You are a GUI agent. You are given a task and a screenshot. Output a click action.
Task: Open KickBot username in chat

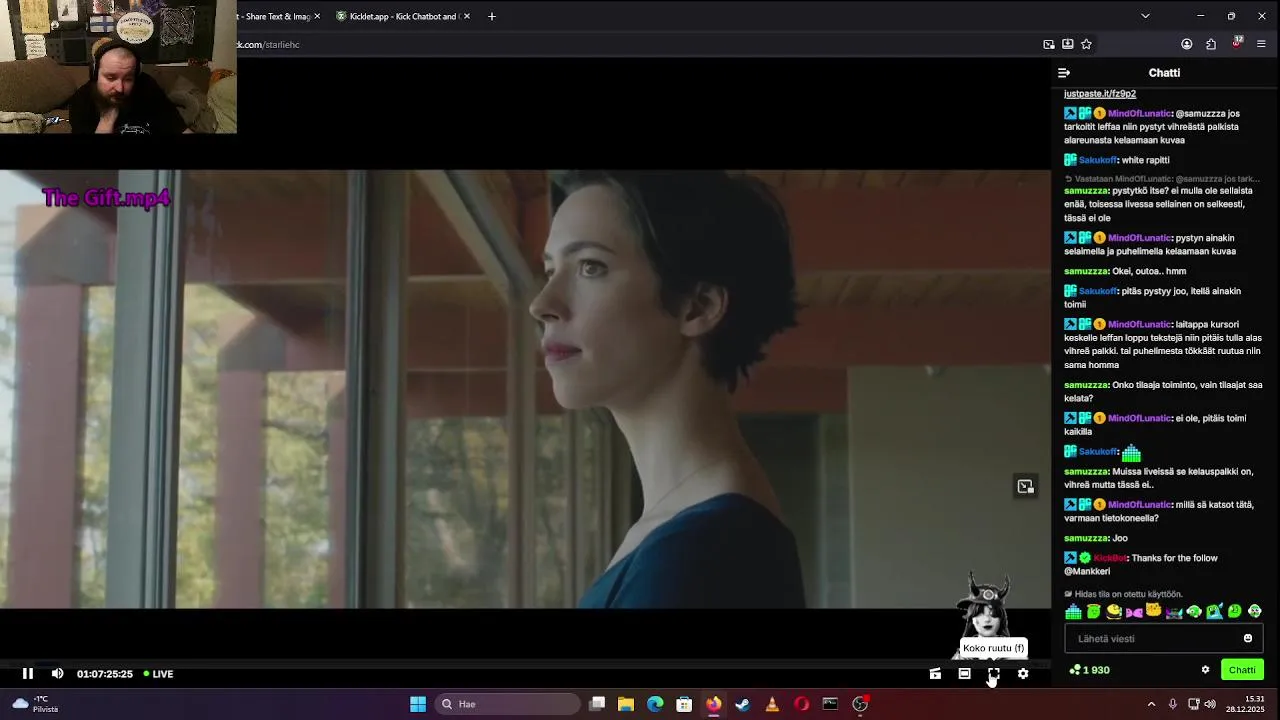[1110, 558]
